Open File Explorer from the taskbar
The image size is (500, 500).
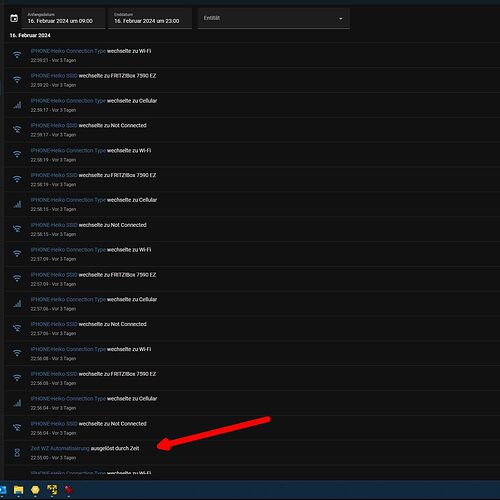[x=19, y=490]
